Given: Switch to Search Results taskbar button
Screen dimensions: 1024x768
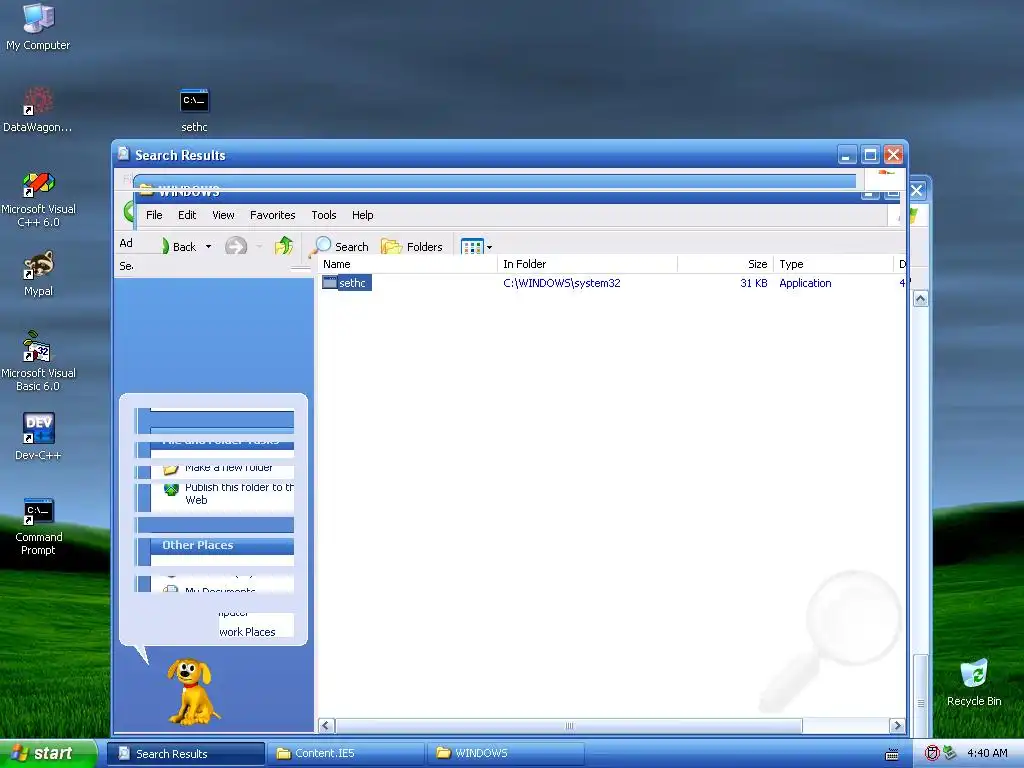Looking at the screenshot, I should (187, 754).
